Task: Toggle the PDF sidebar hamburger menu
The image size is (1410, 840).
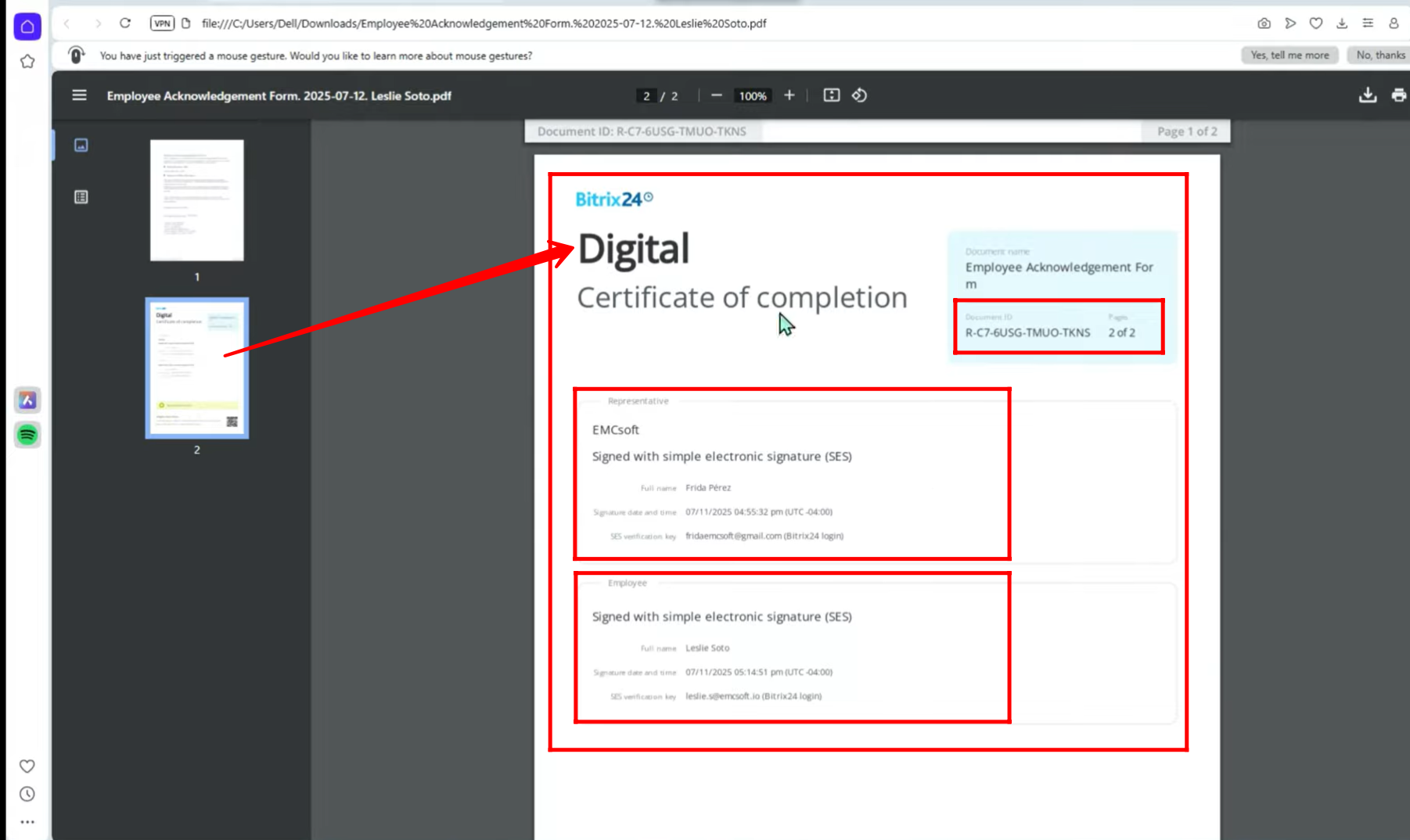Action: (x=79, y=95)
